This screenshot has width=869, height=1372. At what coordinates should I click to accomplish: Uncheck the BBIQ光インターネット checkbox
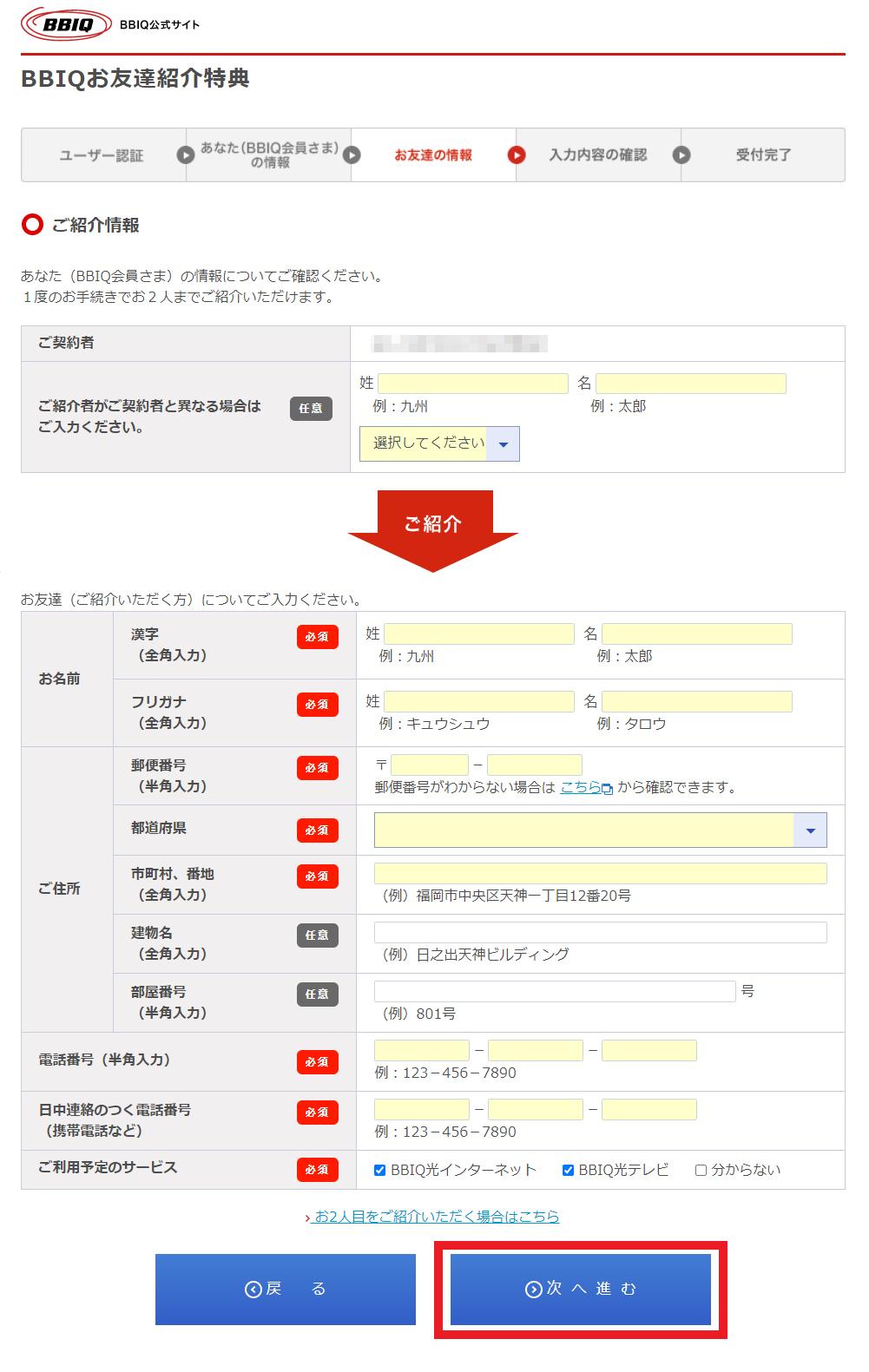click(x=380, y=1170)
